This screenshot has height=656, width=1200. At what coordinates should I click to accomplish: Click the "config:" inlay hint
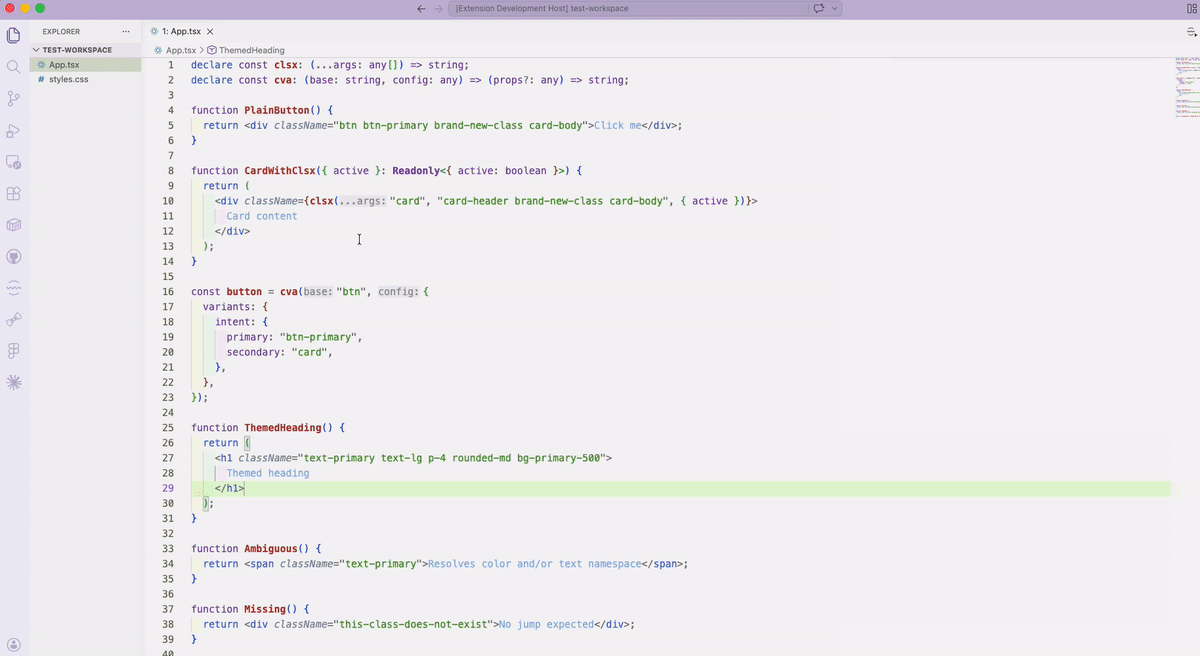[x=400, y=292]
